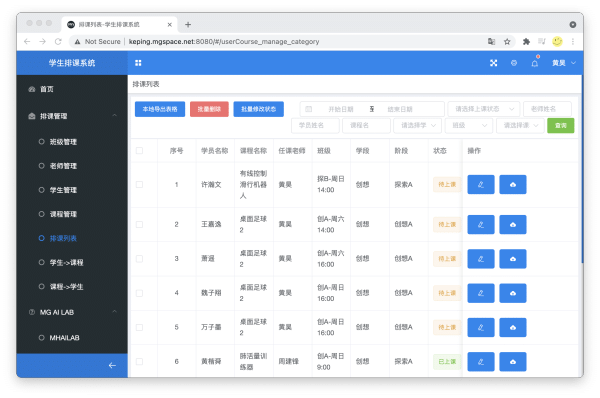Image resolution: width=600 pixels, height=398 pixels.
Task: Click the red 批量删除 button
Action: (209, 109)
